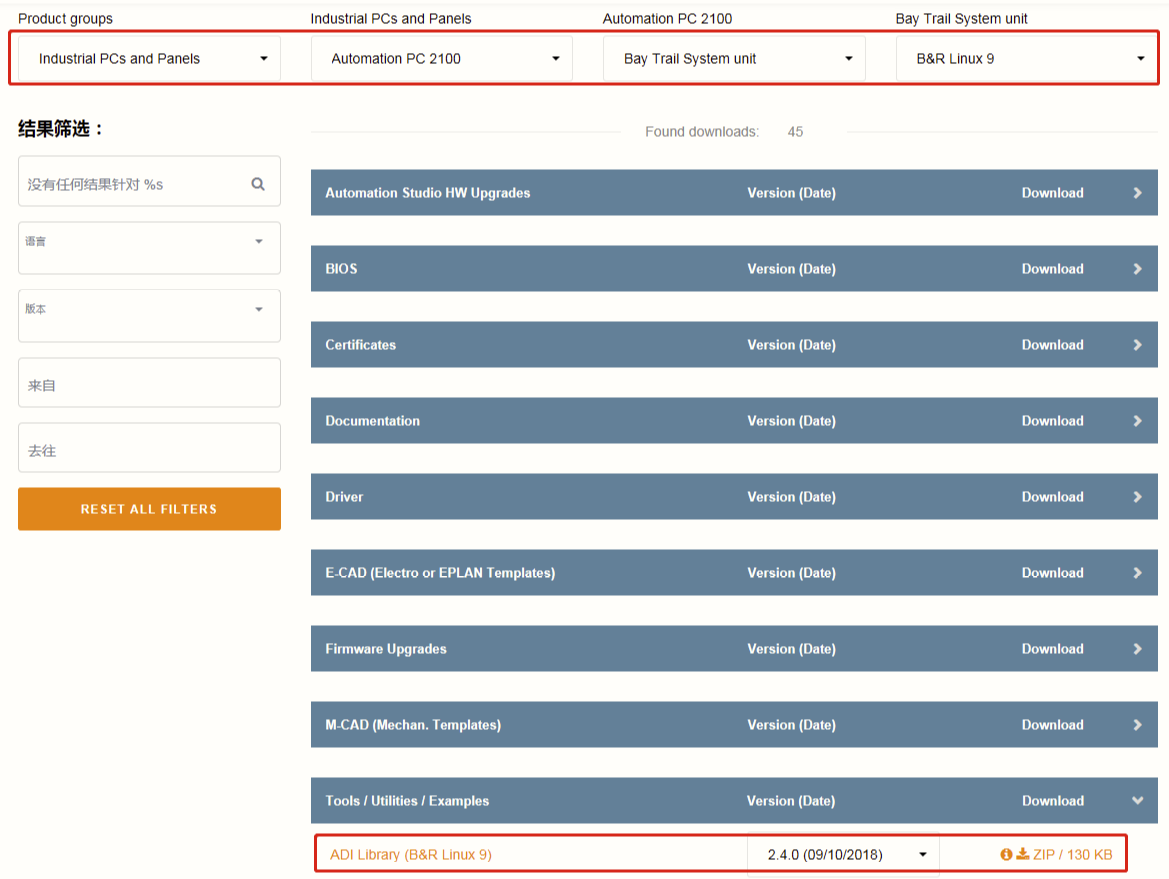Open the Automation PC 2100 dropdown
The width and height of the screenshot is (1169, 879).
click(441, 58)
